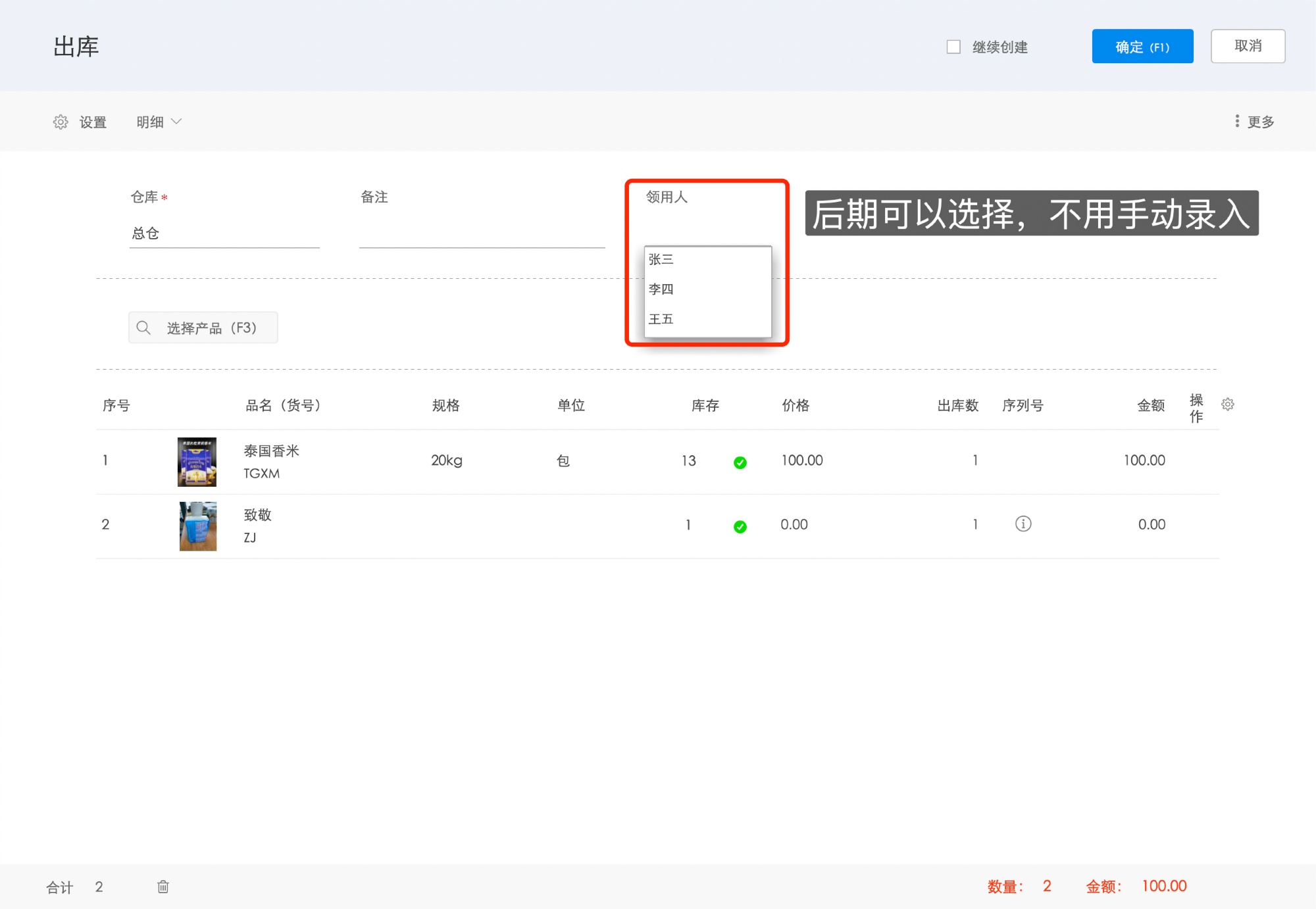This screenshot has height=909, width=1316.
Task: Click the 出库数 value for 致敬
Action: pyautogui.click(x=975, y=525)
